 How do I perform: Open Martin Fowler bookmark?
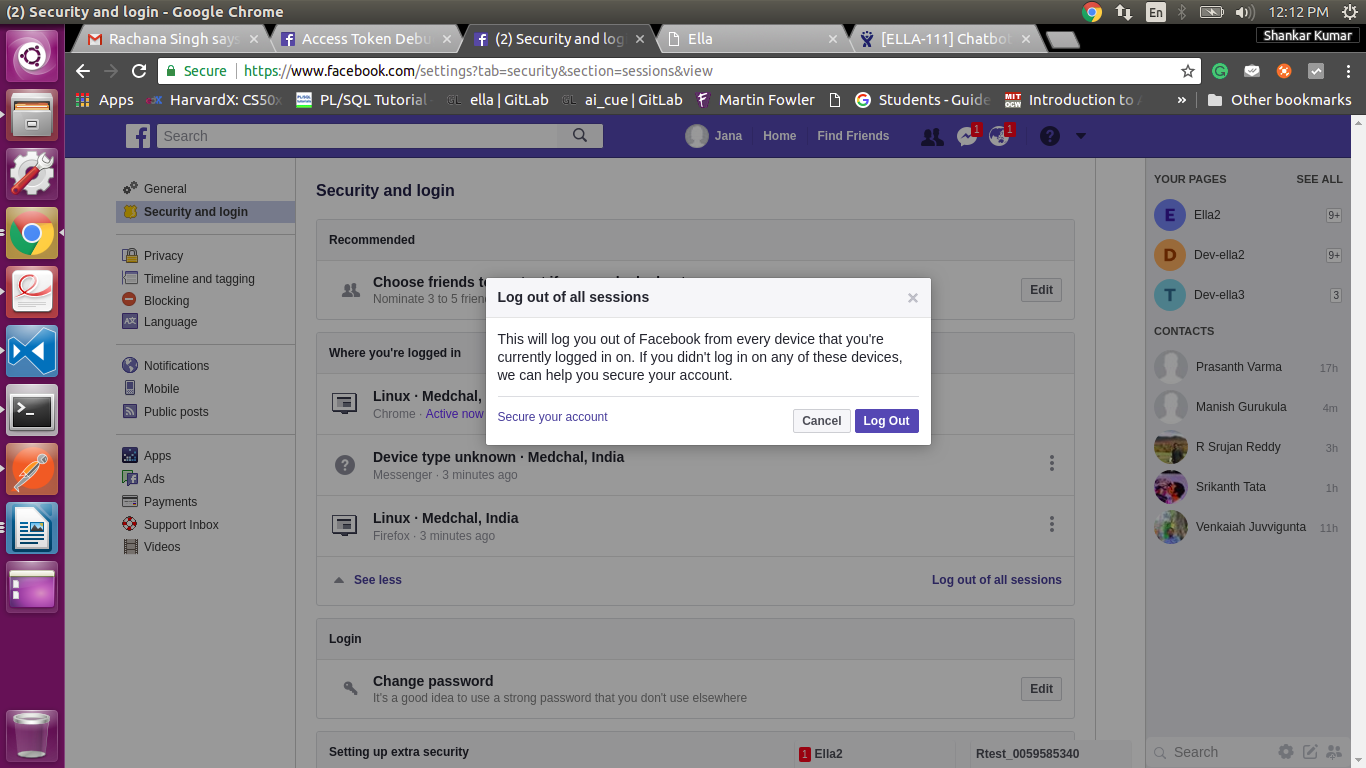pos(755,100)
